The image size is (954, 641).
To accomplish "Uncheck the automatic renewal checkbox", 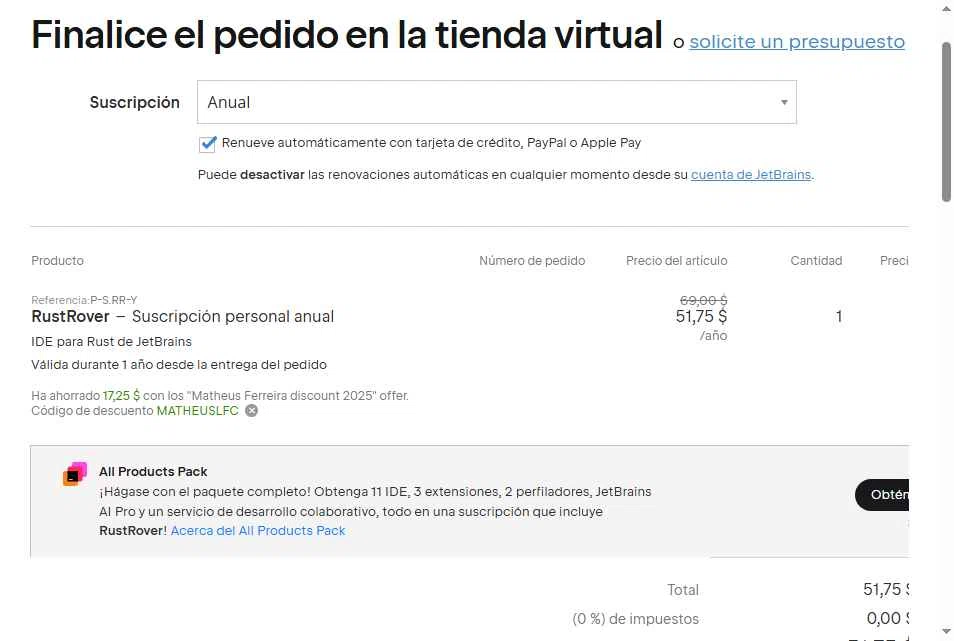I will pos(207,144).
